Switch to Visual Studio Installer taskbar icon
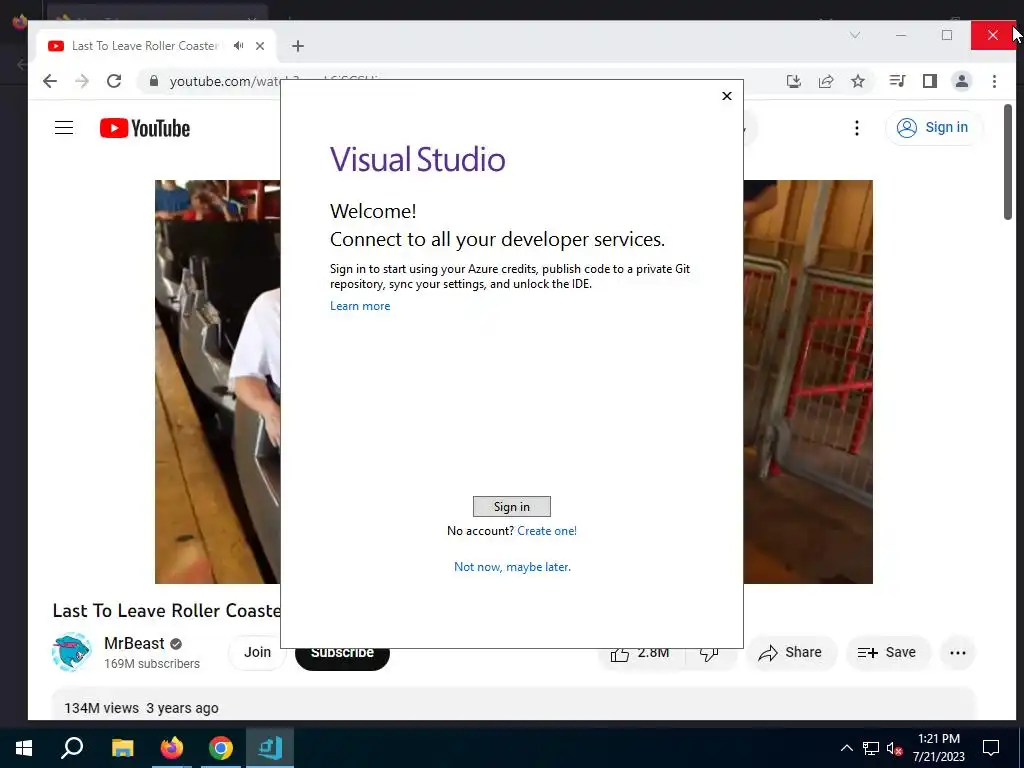This screenshot has width=1024, height=768. 270,748
